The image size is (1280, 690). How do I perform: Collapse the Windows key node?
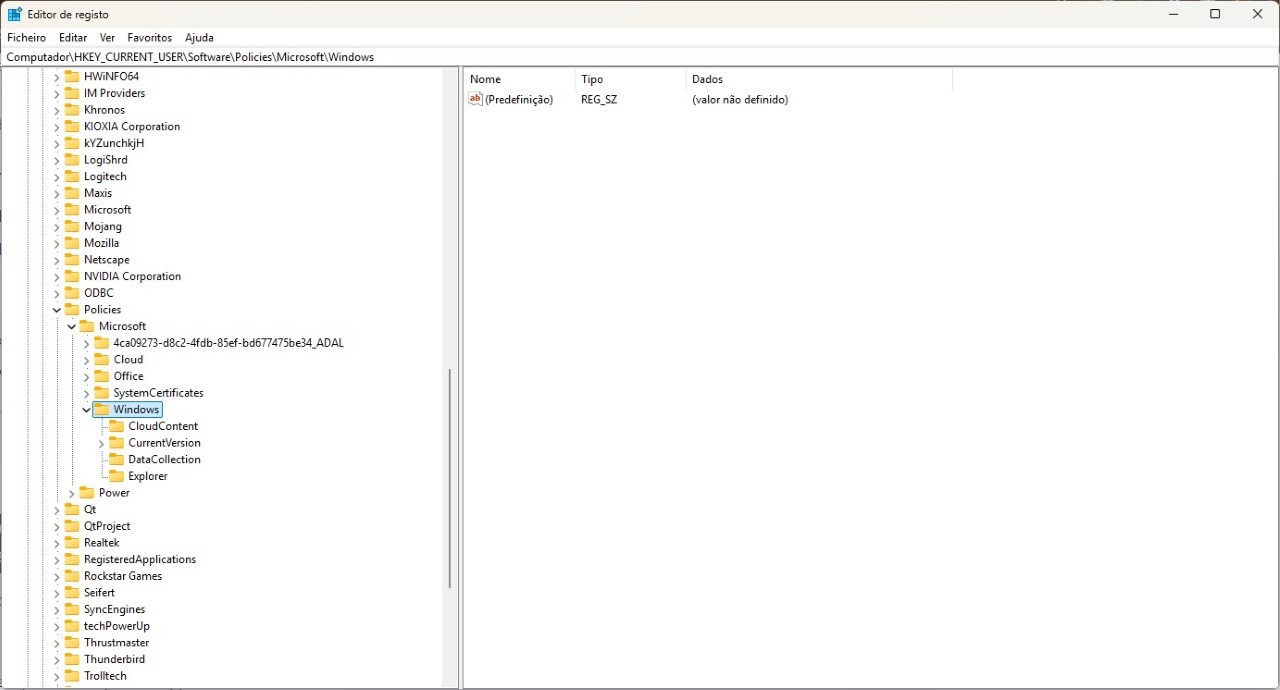pos(86,410)
